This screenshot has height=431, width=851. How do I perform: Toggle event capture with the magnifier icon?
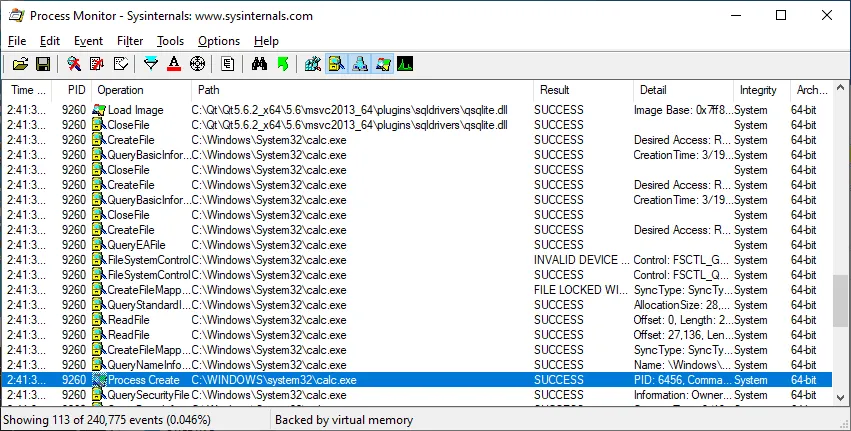pos(74,64)
